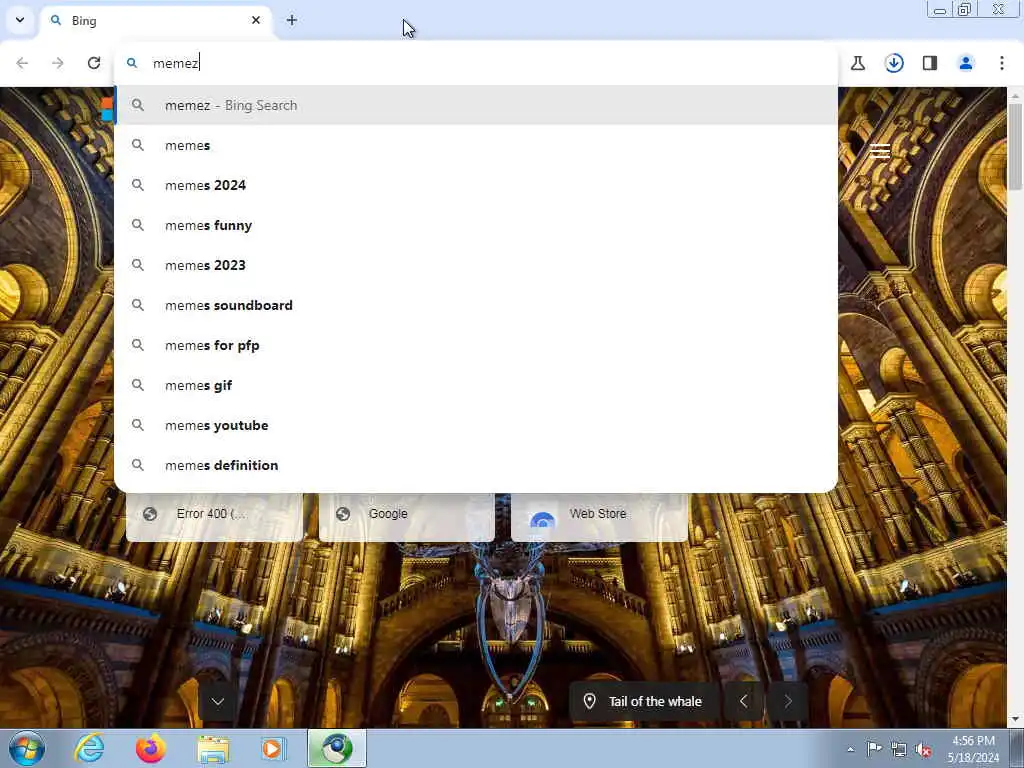Click the magnifier icon in address bar
This screenshot has width=1024, height=768.
coord(132,63)
